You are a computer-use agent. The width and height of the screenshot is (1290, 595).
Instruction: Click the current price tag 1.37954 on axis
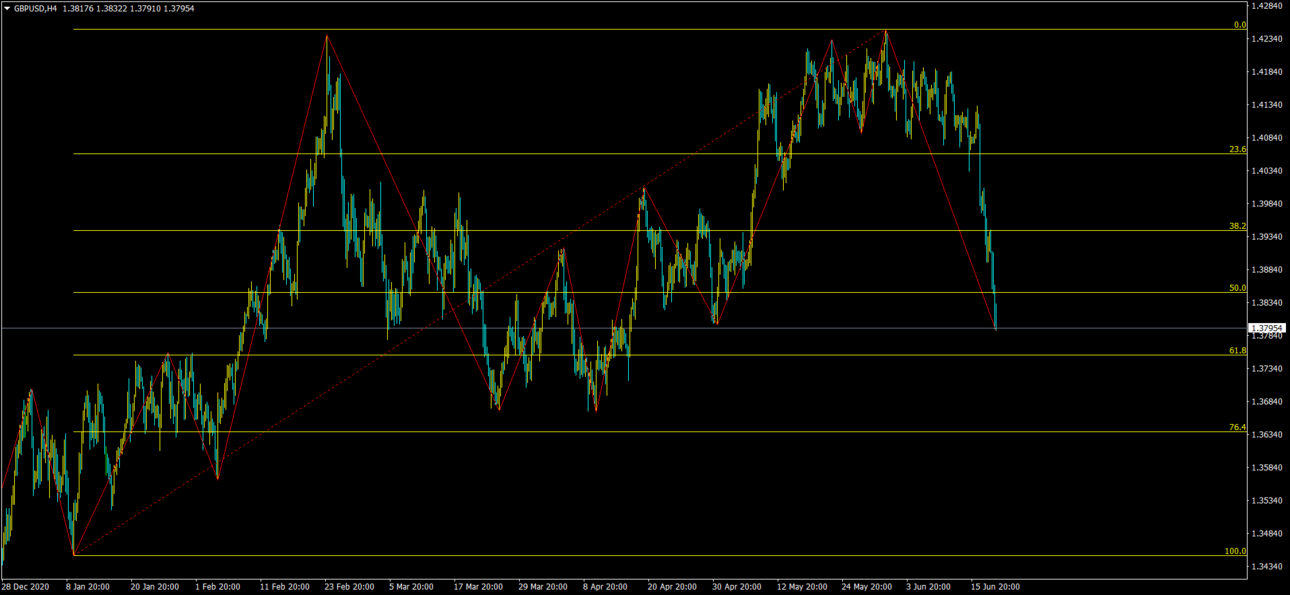(x=1267, y=328)
